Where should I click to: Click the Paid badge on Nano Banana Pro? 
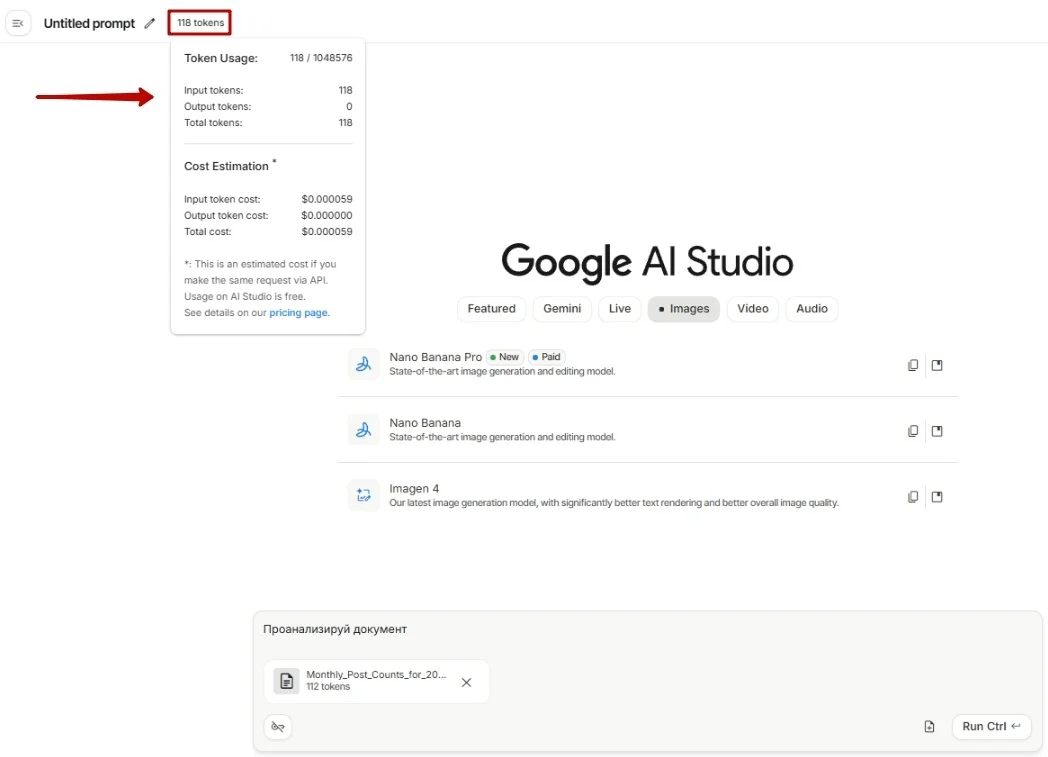click(547, 357)
